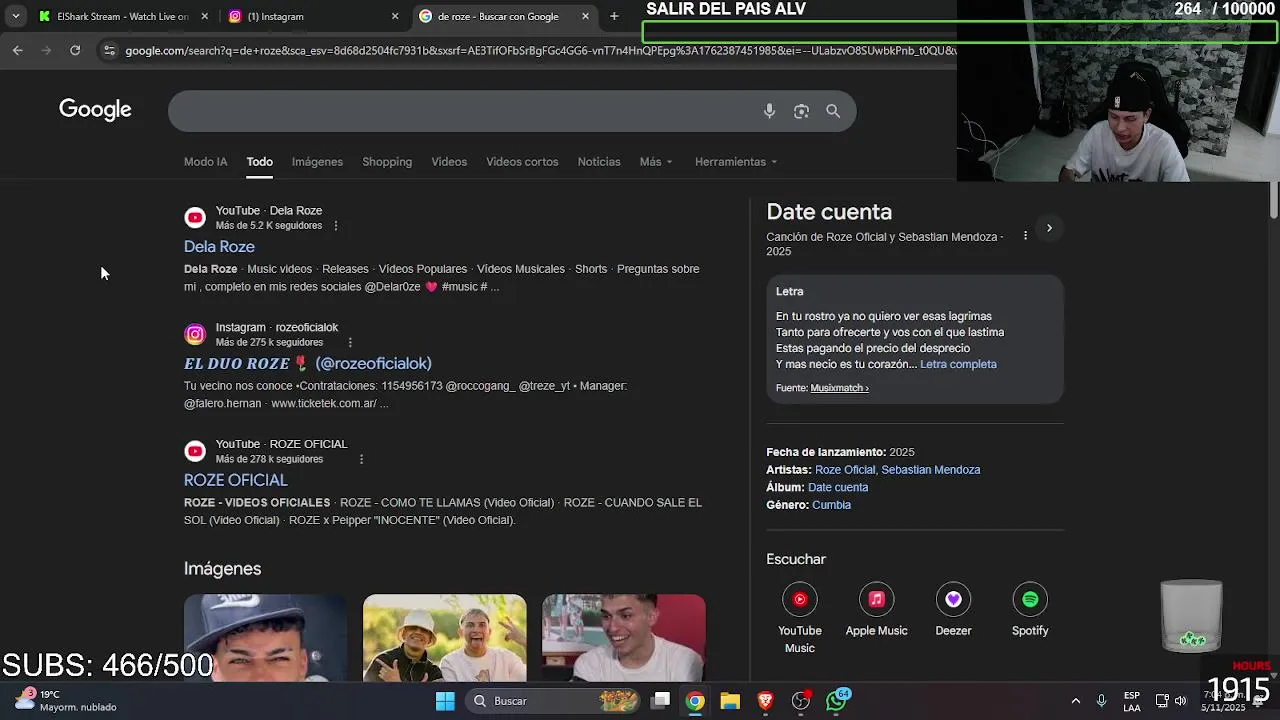Click Instagram favicon of rozeoficialok result
Screen dimensions: 1280x720
click(x=195, y=334)
